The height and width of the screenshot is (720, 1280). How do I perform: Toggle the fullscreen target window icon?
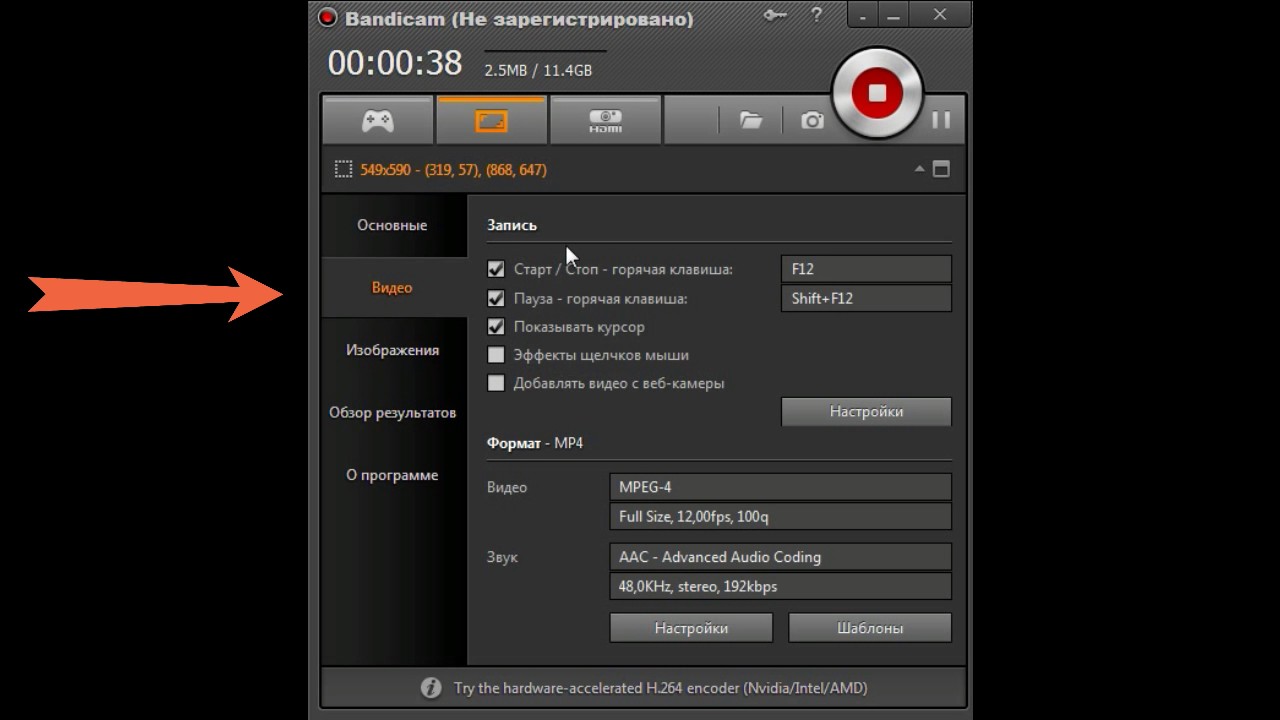point(941,169)
